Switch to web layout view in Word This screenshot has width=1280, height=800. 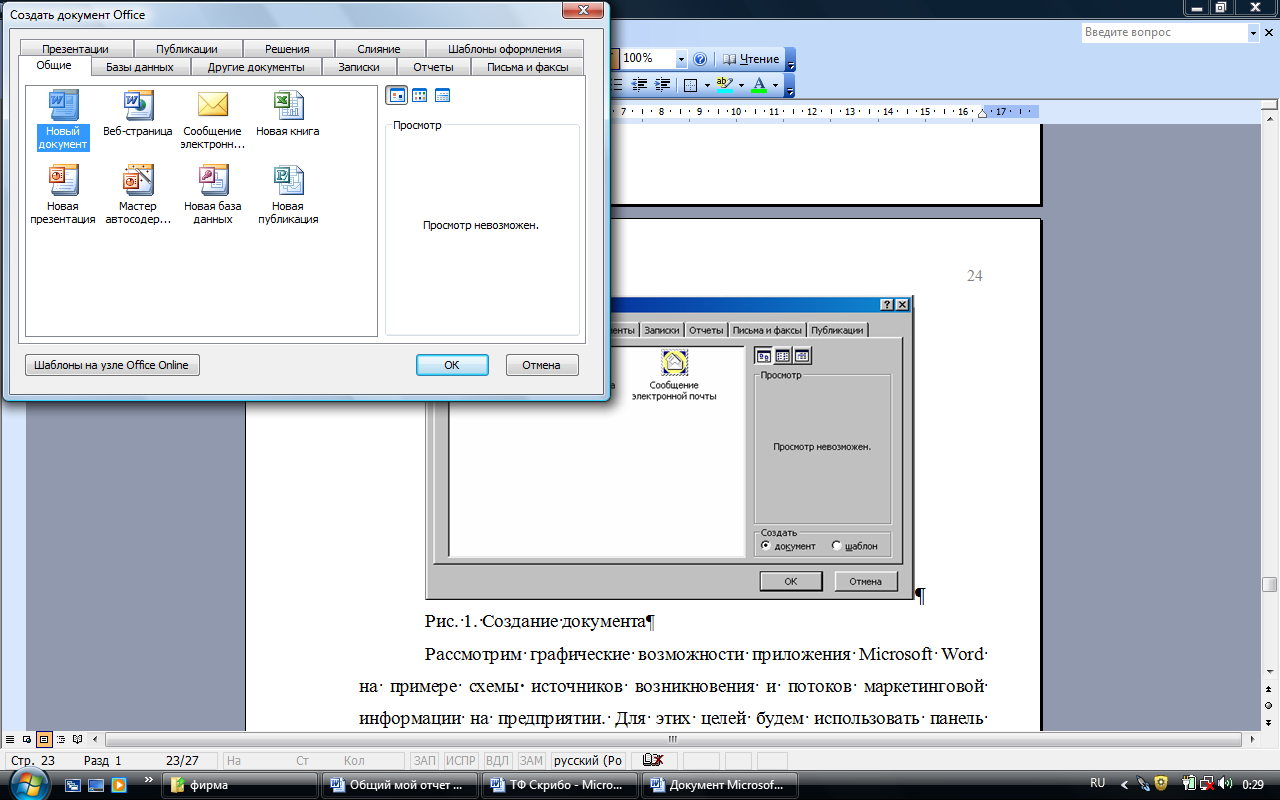point(27,740)
